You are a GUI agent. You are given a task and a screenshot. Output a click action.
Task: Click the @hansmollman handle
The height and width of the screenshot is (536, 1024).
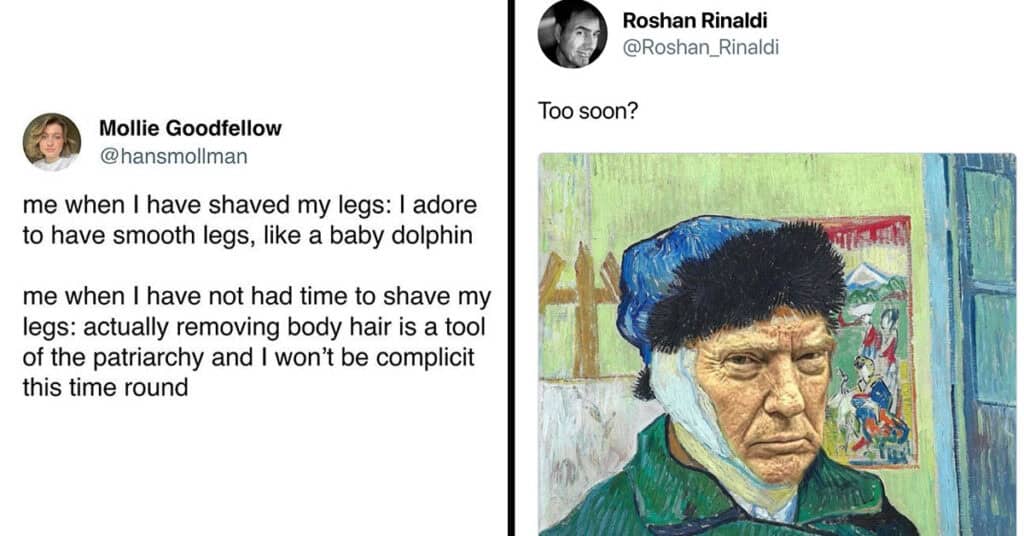click(173, 157)
